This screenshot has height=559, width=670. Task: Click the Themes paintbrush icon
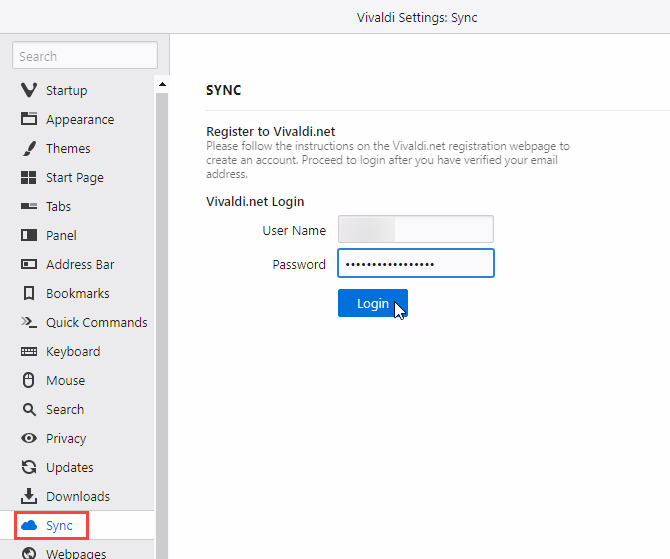tap(29, 148)
